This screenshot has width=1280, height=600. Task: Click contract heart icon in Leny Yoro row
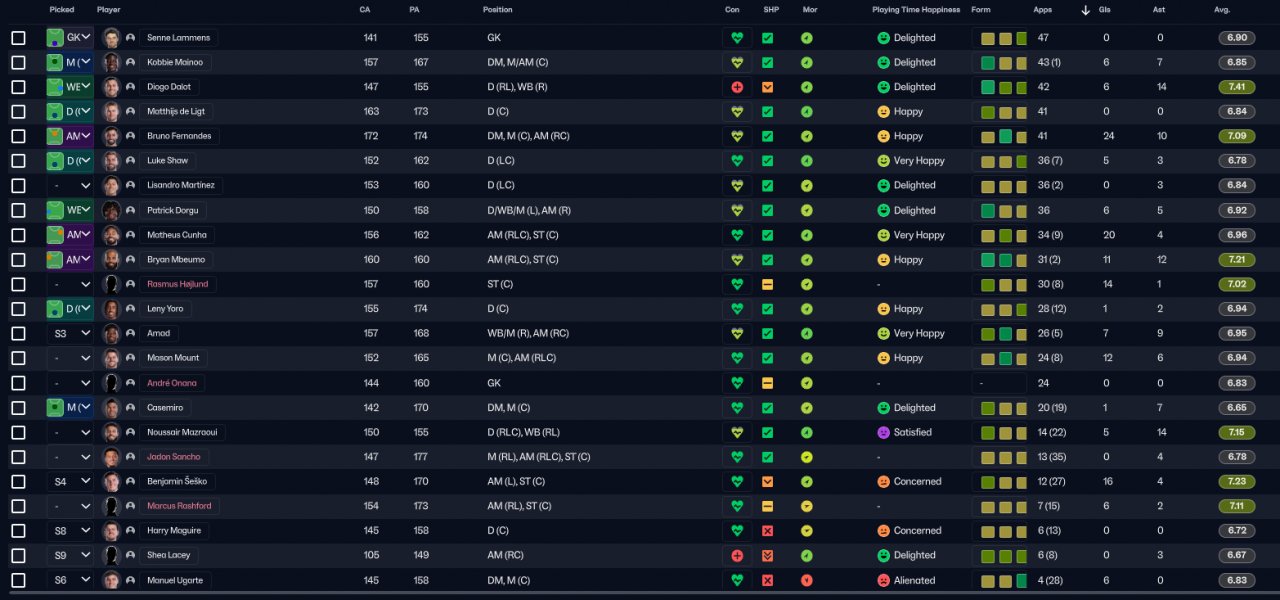[x=737, y=309]
